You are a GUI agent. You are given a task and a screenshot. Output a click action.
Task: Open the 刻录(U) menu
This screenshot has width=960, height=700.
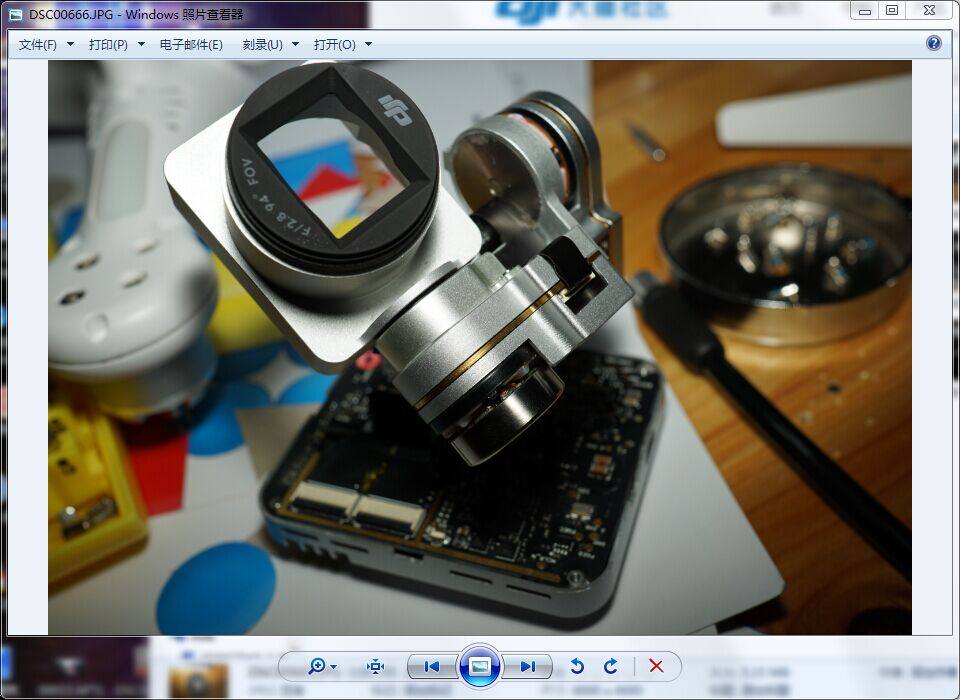(x=263, y=44)
